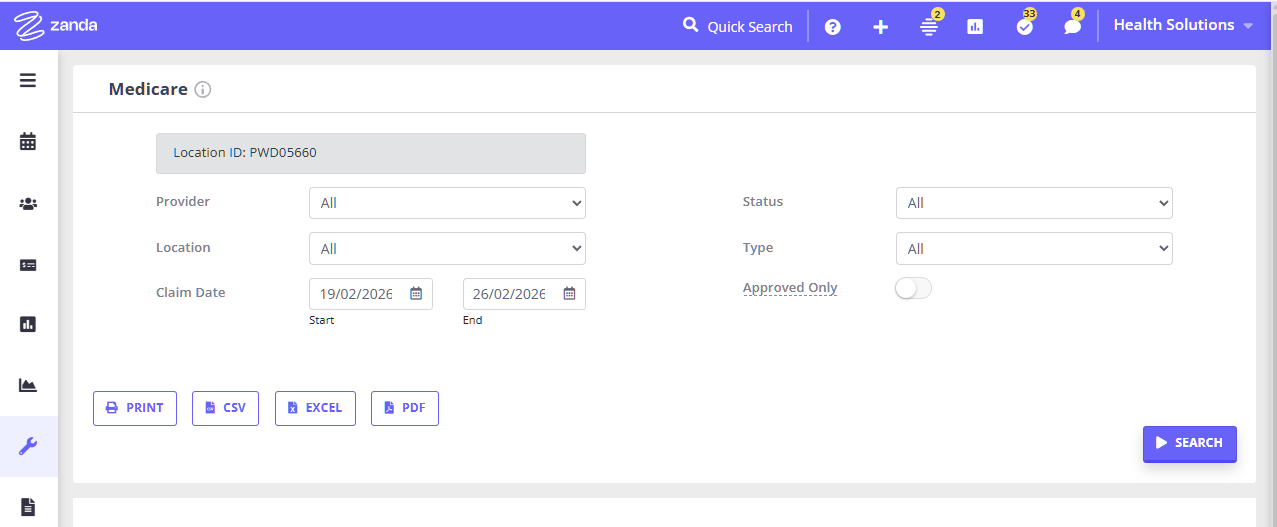Open area chart reports icon in sidebar

pyautogui.click(x=28, y=385)
